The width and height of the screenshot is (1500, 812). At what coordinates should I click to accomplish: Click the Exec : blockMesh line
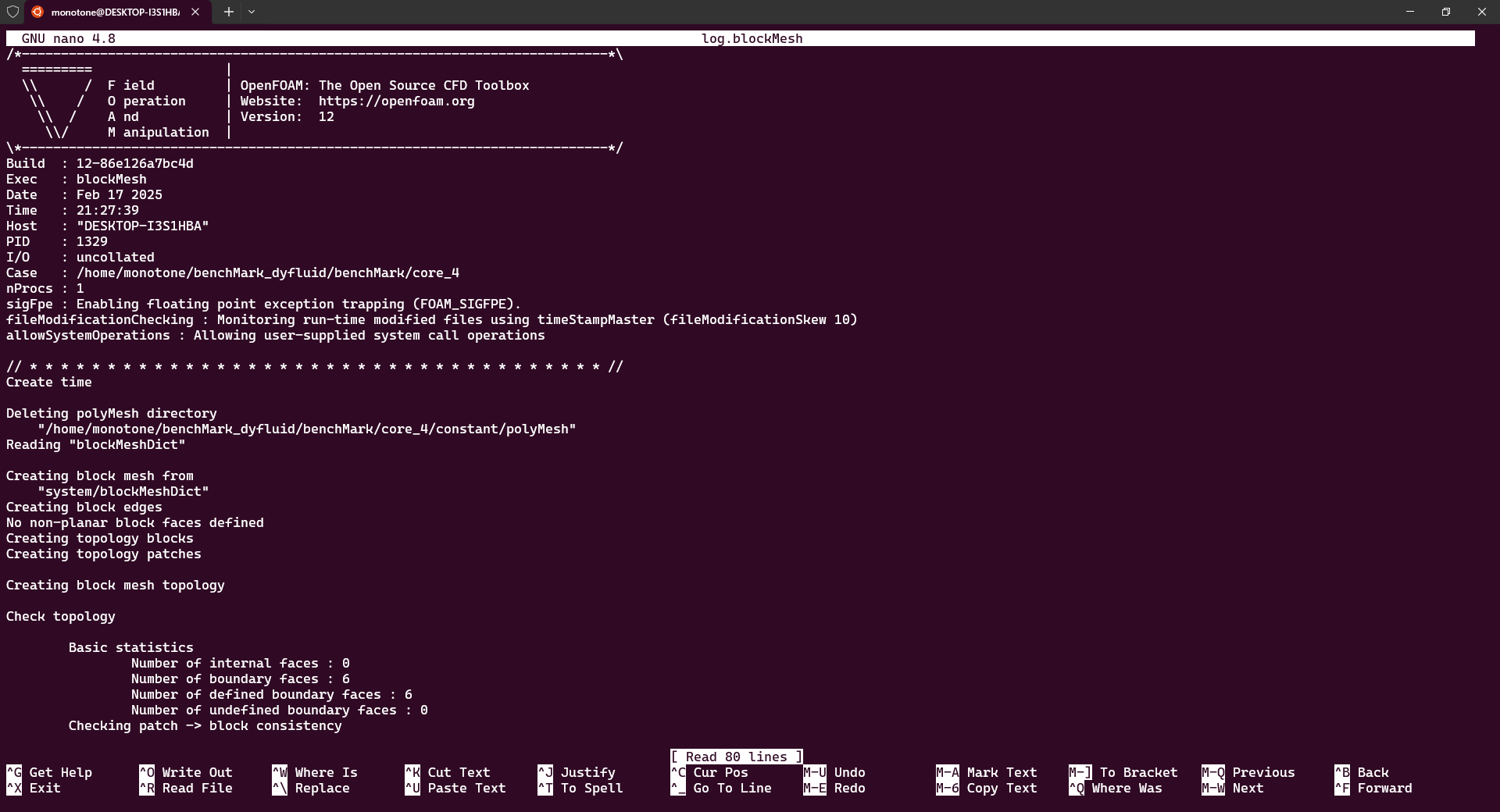[77, 179]
